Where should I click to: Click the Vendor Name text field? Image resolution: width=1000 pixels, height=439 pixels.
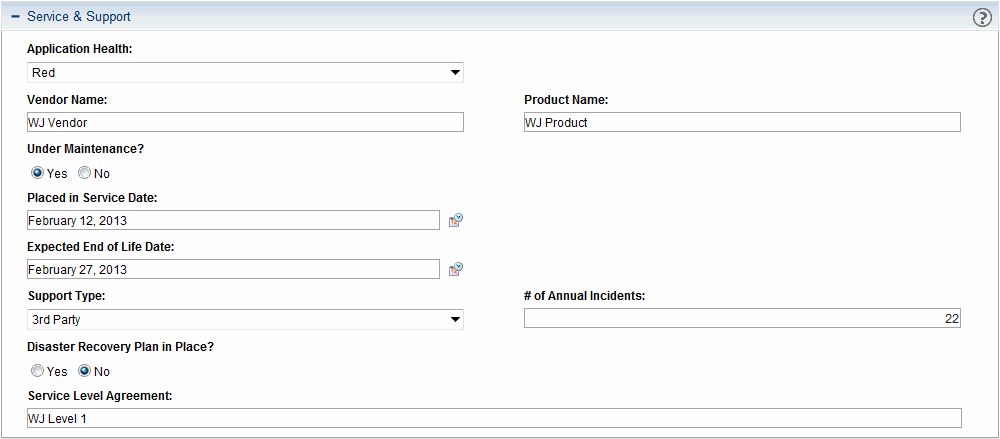245,122
